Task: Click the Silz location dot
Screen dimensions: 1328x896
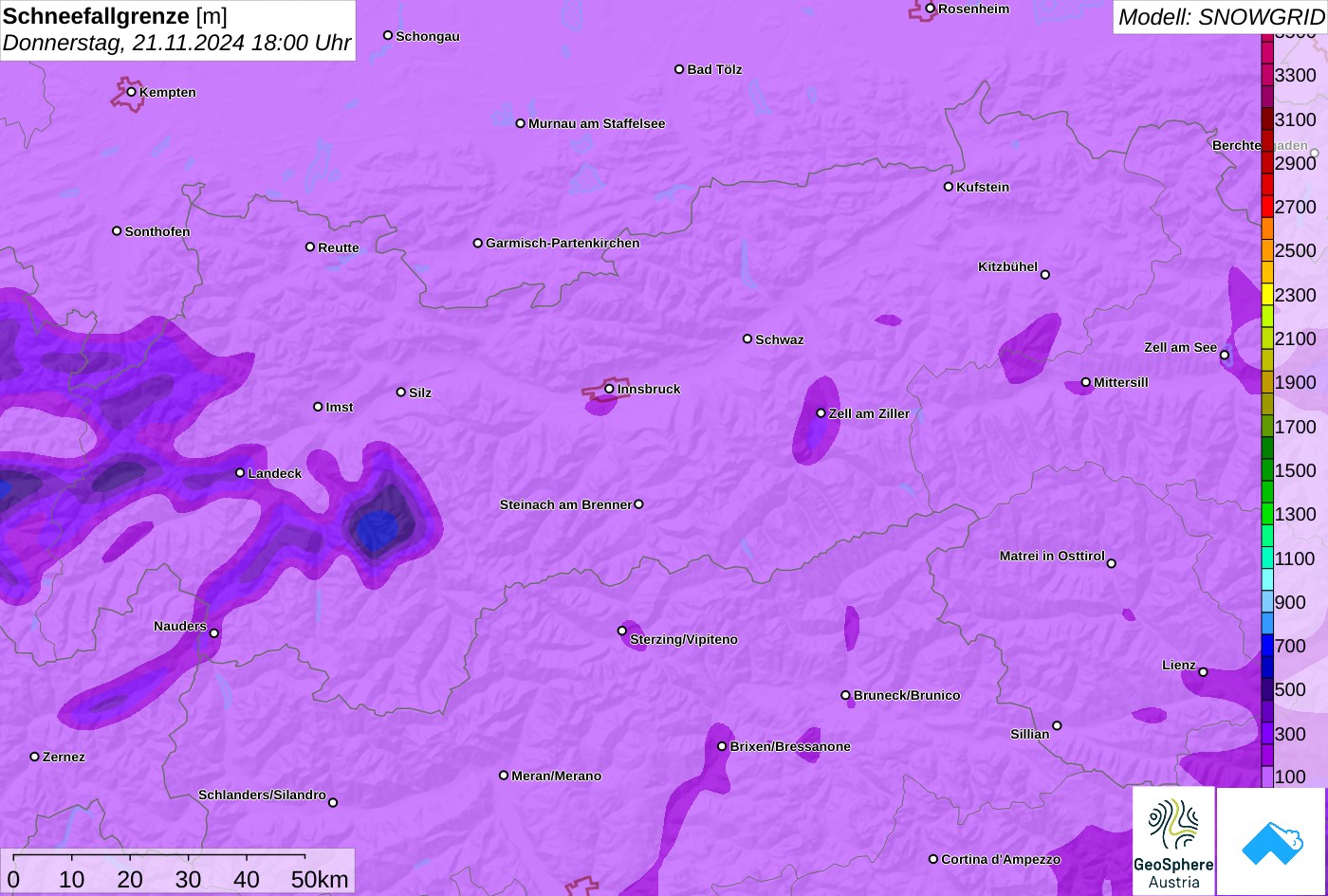Action: (401, 392)
